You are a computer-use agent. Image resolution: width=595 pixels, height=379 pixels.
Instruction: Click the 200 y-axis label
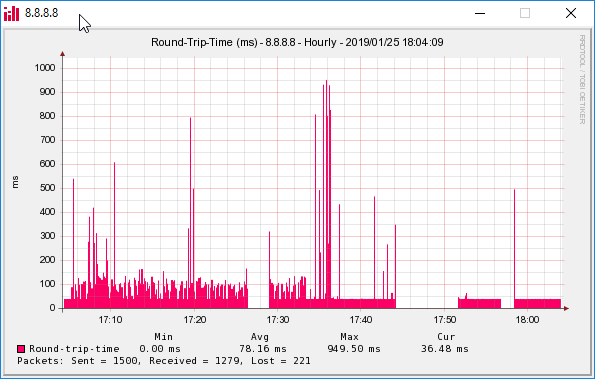click(47, 260)
